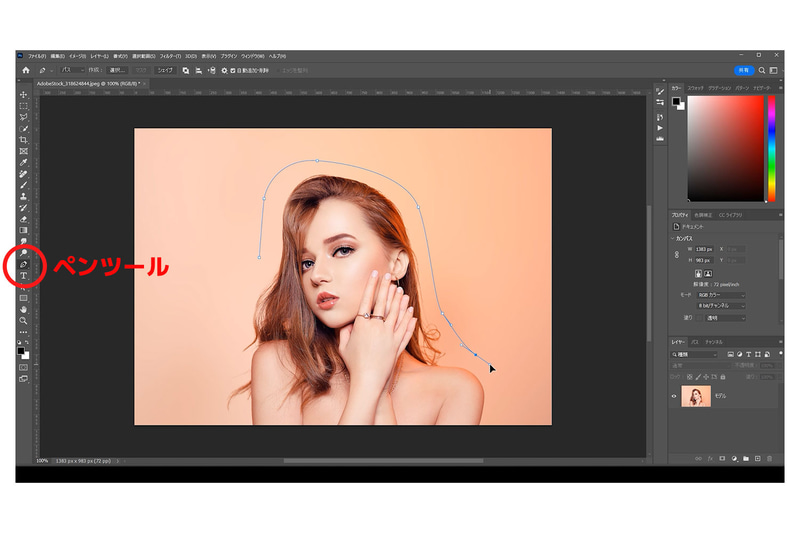800x533 pixels.
Task: Click the search magnifier icon top right
Action: coord(762,70)
